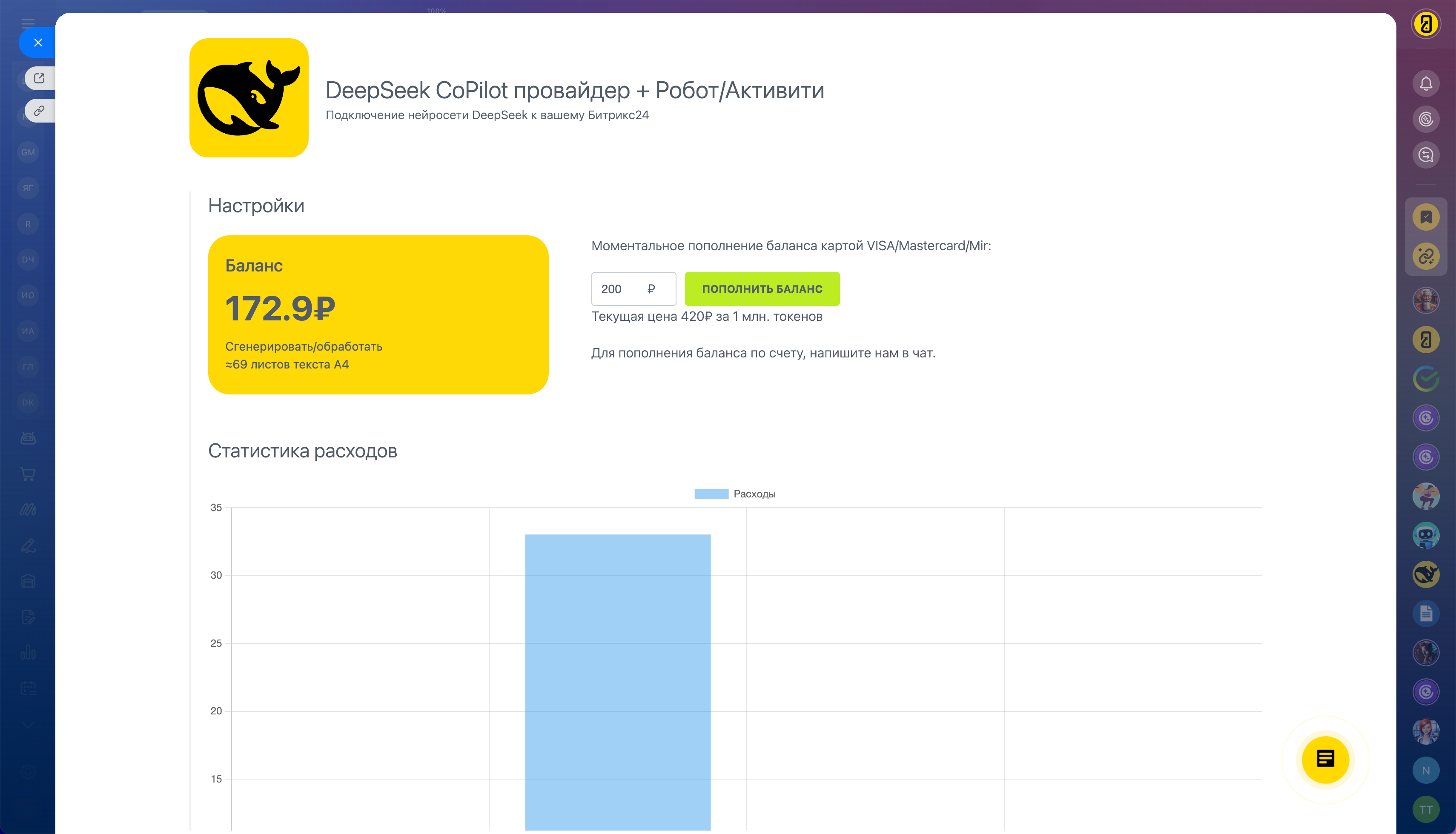This screenshot has width=1456, height=834.
Task: Toggle the Расходы legend item in chart
Action: point(734,494)
